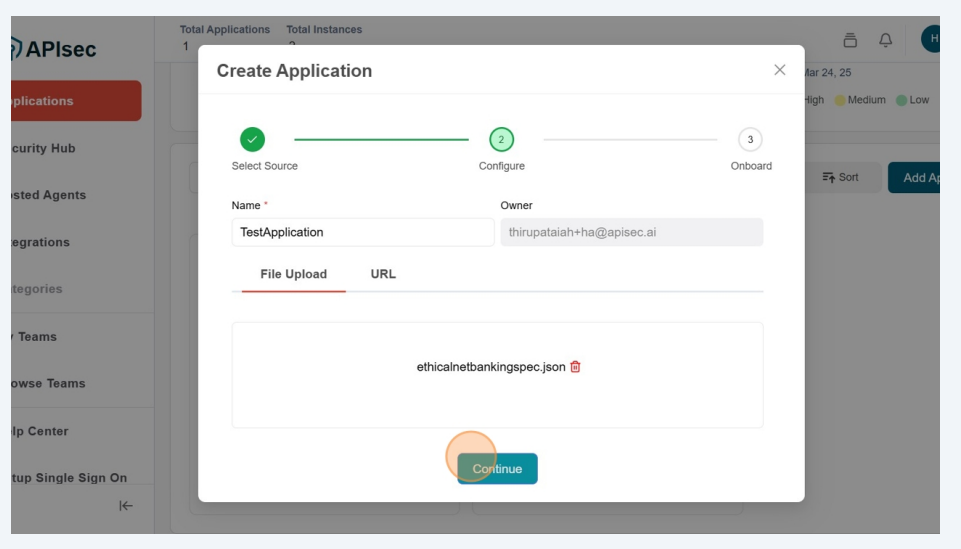The height and width of the screenshot is (549, 961).
Task: Open Help Center in the sidebar
Action: 39,431
